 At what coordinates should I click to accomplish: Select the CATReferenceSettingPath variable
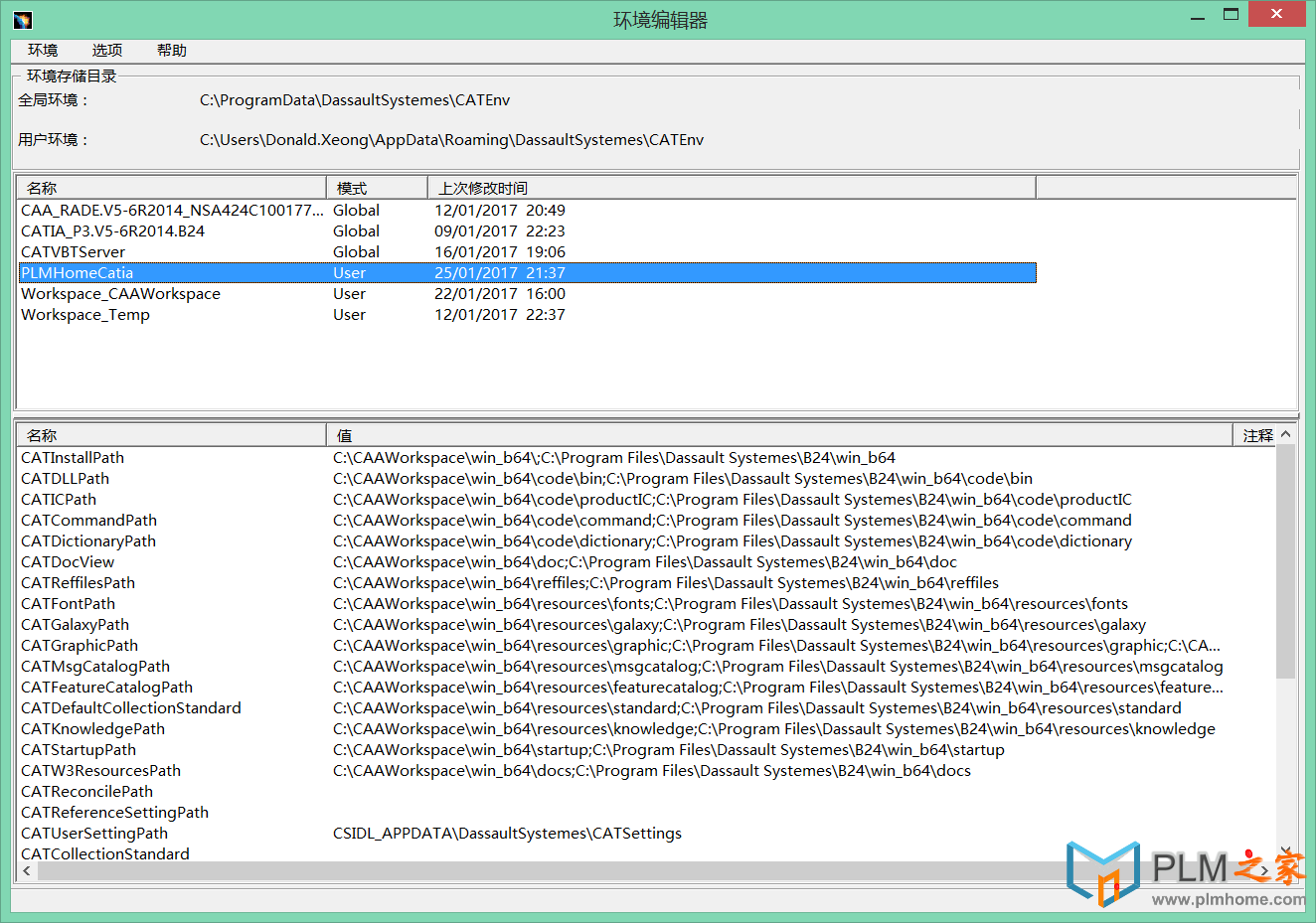(114, 813)
